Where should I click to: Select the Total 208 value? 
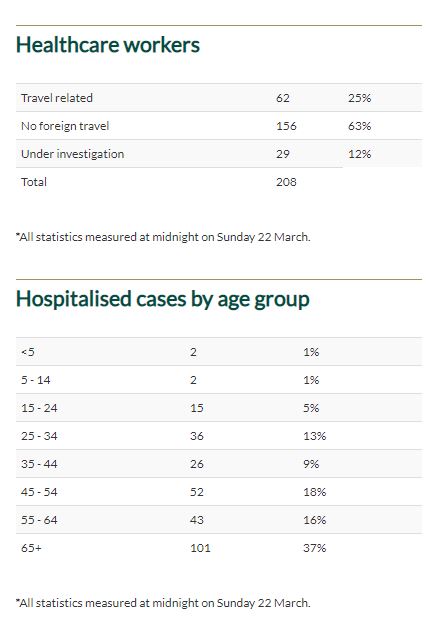coord(286,182)
